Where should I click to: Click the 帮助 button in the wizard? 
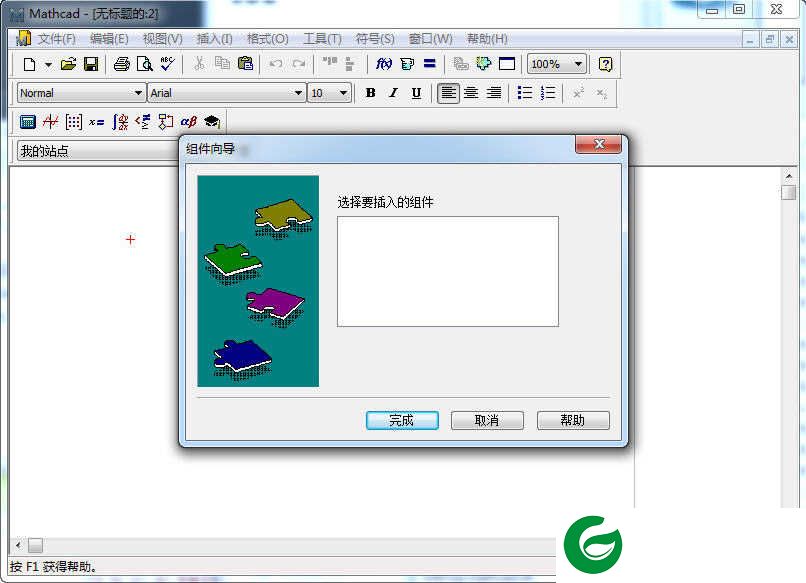(573, 421)
